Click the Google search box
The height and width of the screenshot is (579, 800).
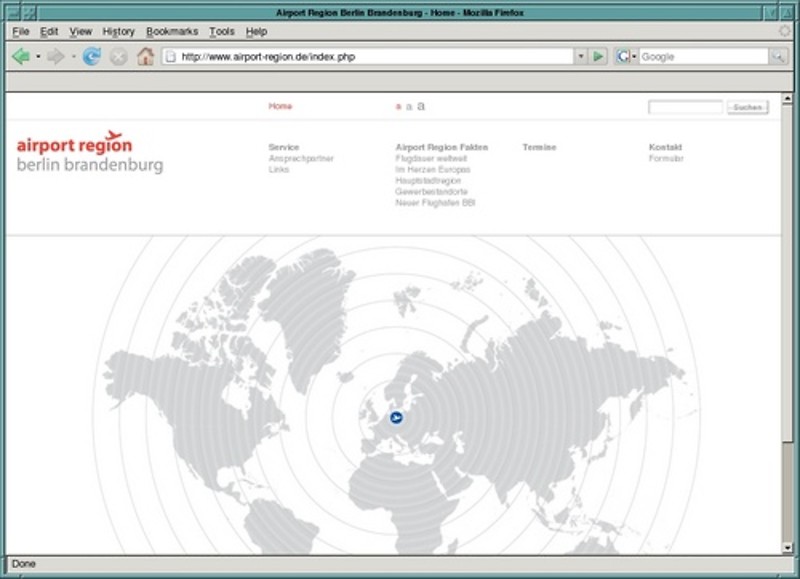703,57
